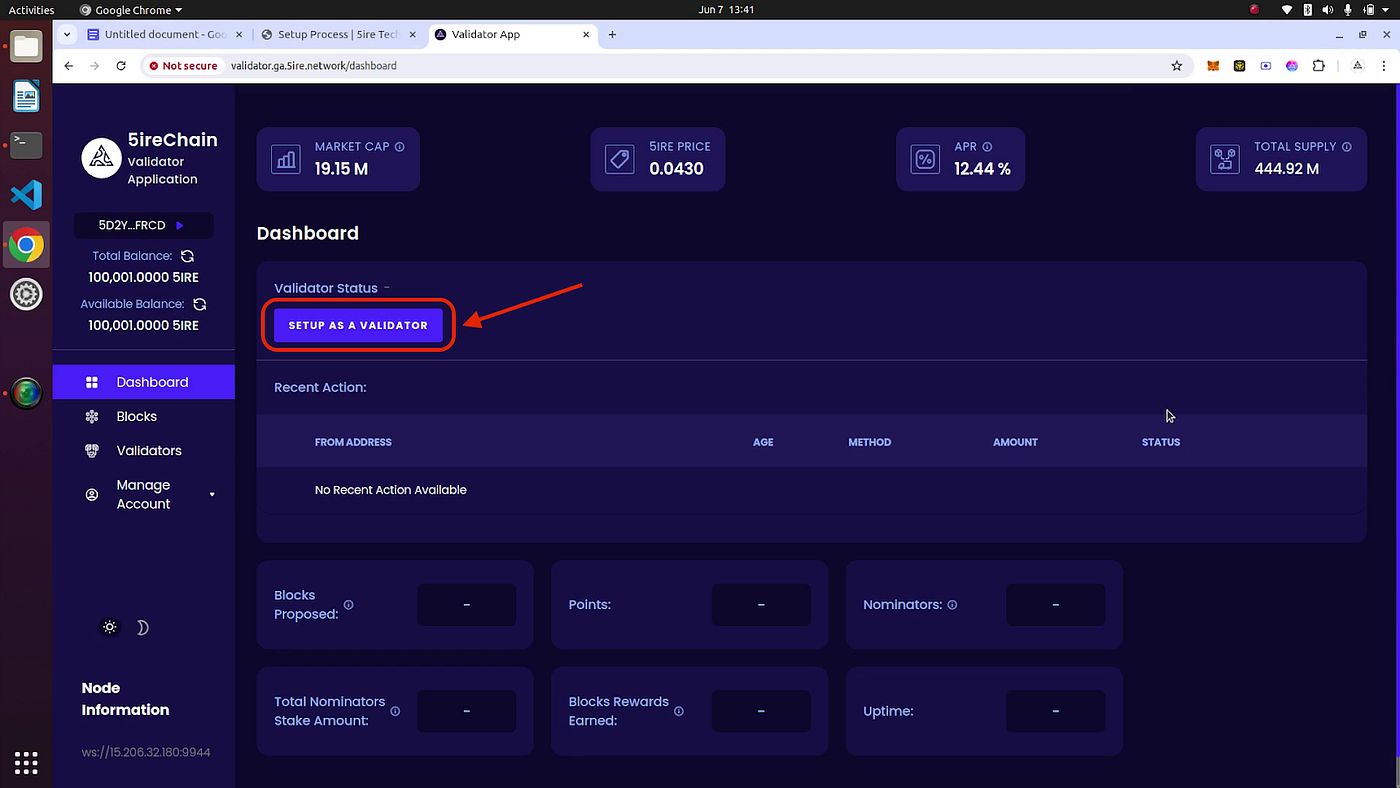Refresh Total Balance using its refresh icon
Screen dimensions: 1400x788
coord(188,256)
